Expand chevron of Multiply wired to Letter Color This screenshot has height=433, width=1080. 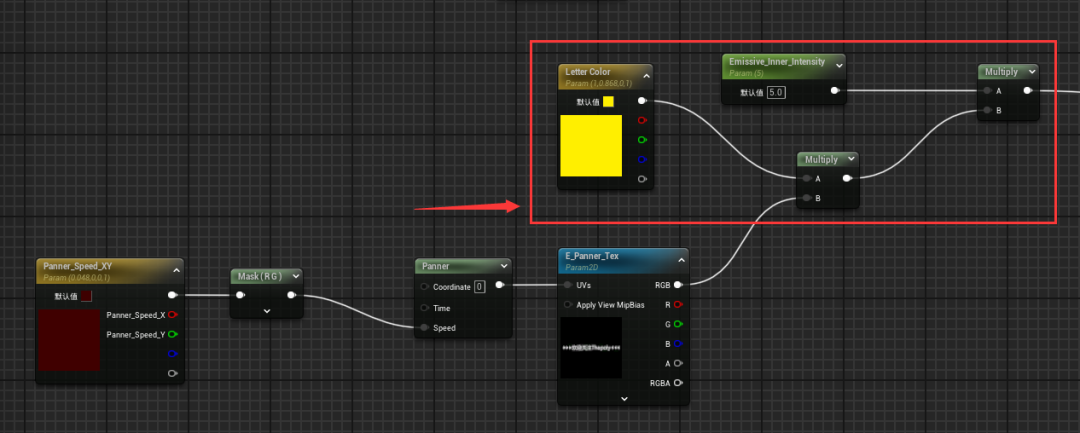pyautogui.click(x=852, y=159)
